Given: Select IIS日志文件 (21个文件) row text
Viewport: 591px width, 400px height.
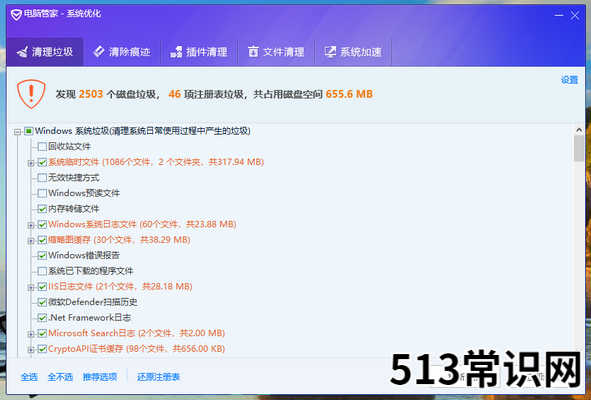Looking at the screenshot, I should pyautogui.click(x=120, y=287).
